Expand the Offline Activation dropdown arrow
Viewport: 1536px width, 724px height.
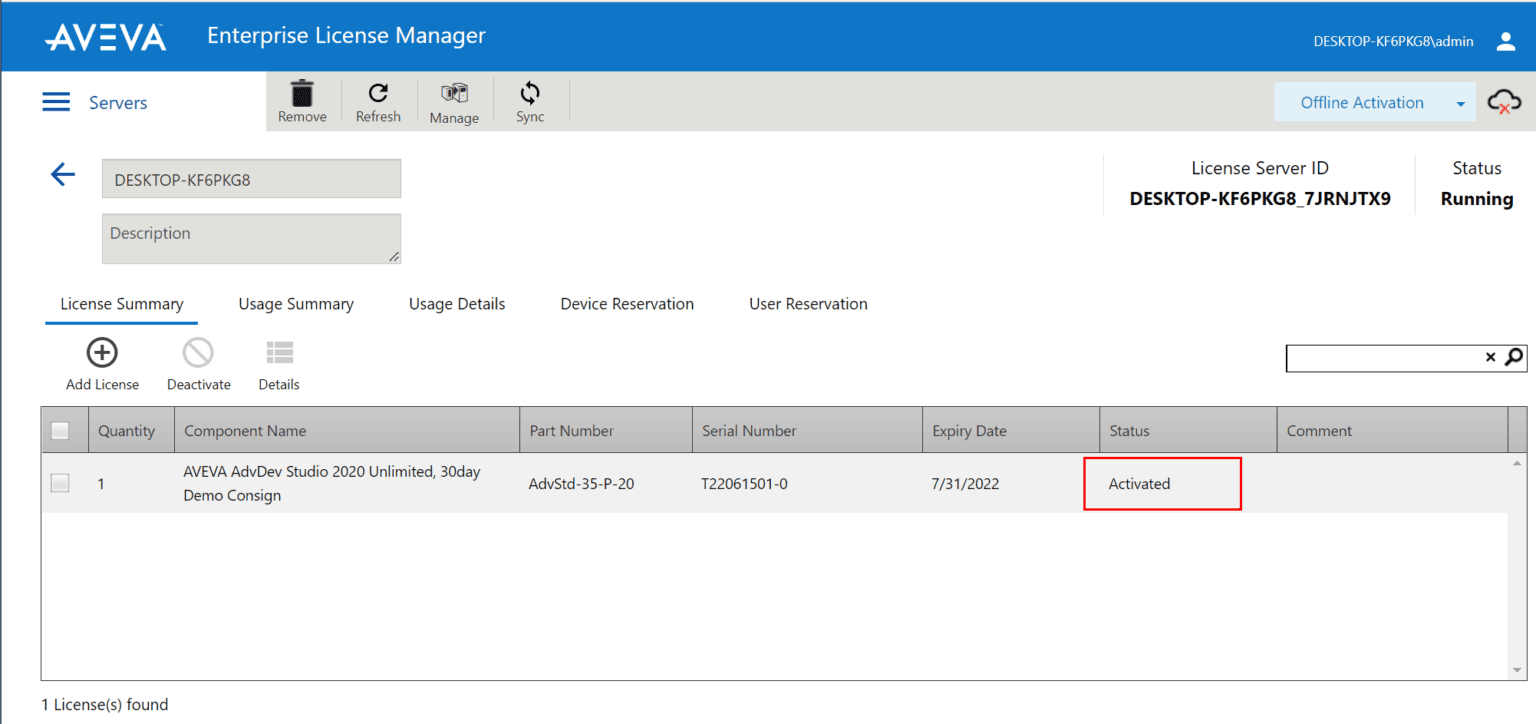[1460, 102]
